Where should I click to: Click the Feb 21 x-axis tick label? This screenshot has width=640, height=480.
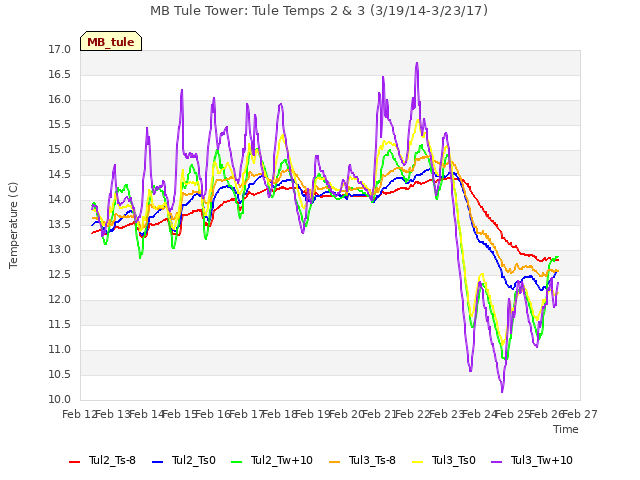click(x=380, y=415)
